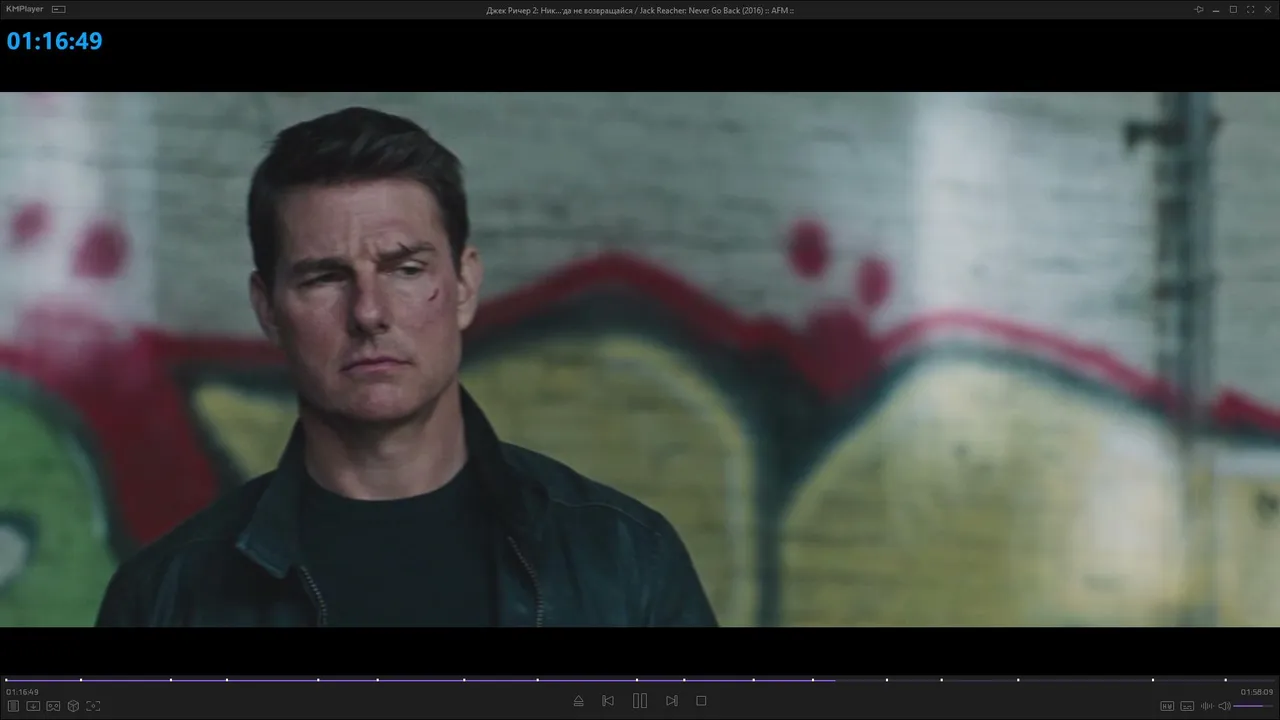Click the total duration 01:58:09

(1257, 692)
